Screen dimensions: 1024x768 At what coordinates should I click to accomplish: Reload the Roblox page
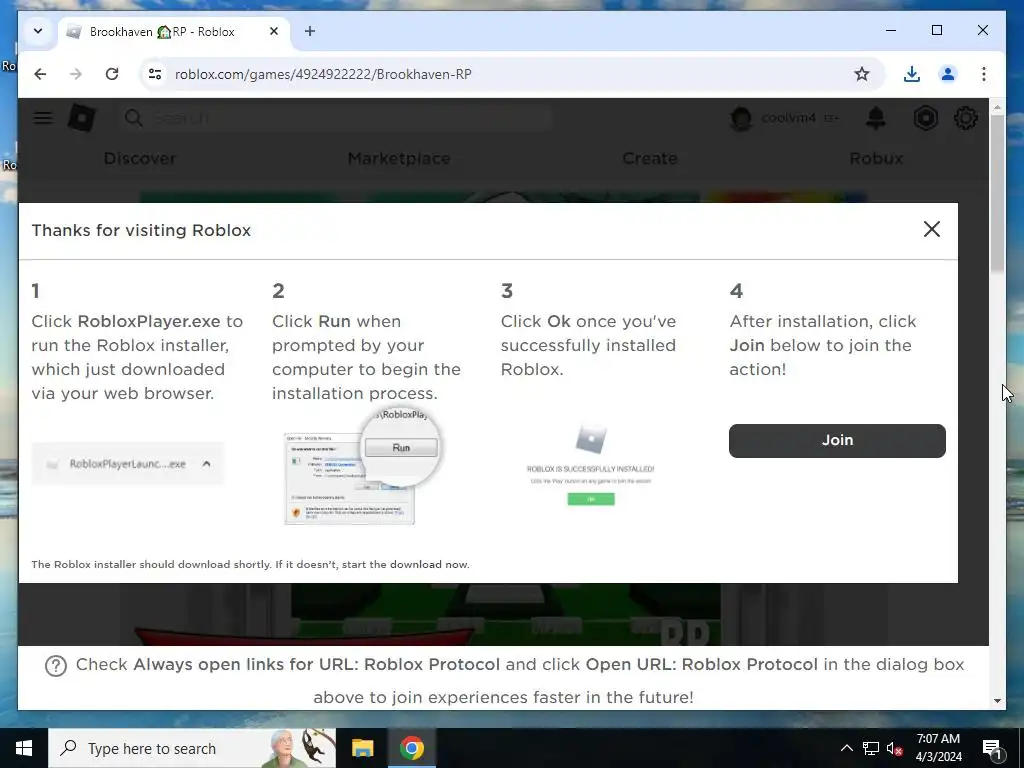(x=112, y=74)
